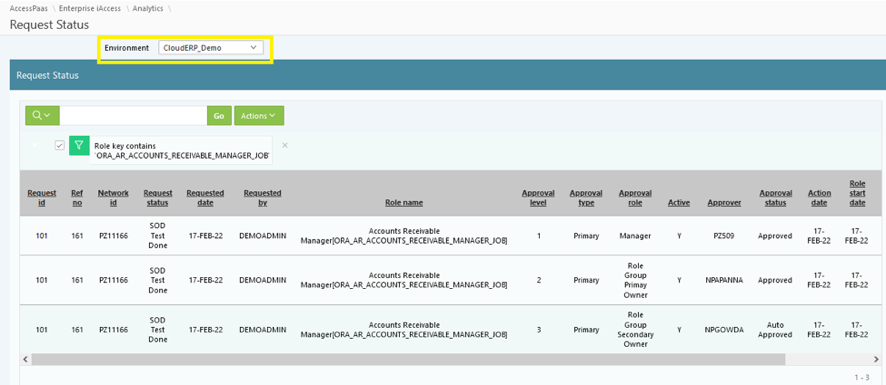This screenshot has width=886, height=385.
Task: Click the scrollbar right arrow
Action: [876, 360]
